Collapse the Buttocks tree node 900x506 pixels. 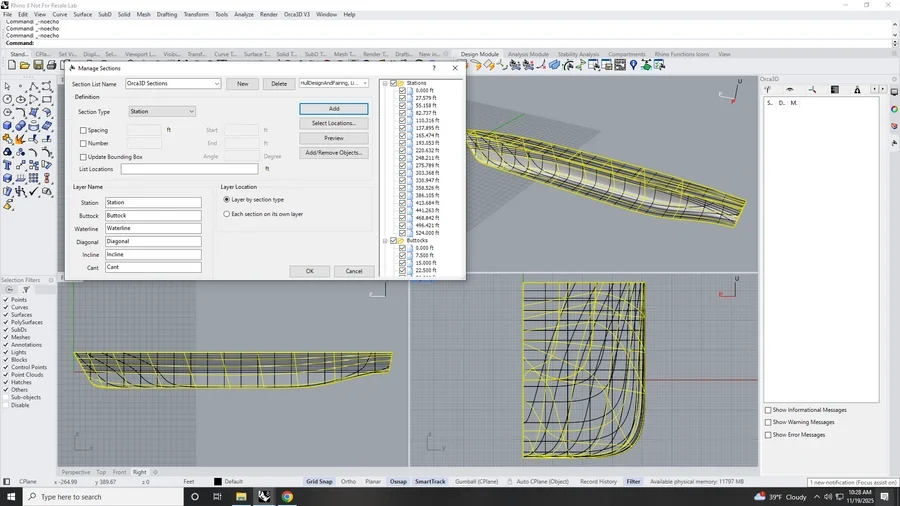[385, 241]
